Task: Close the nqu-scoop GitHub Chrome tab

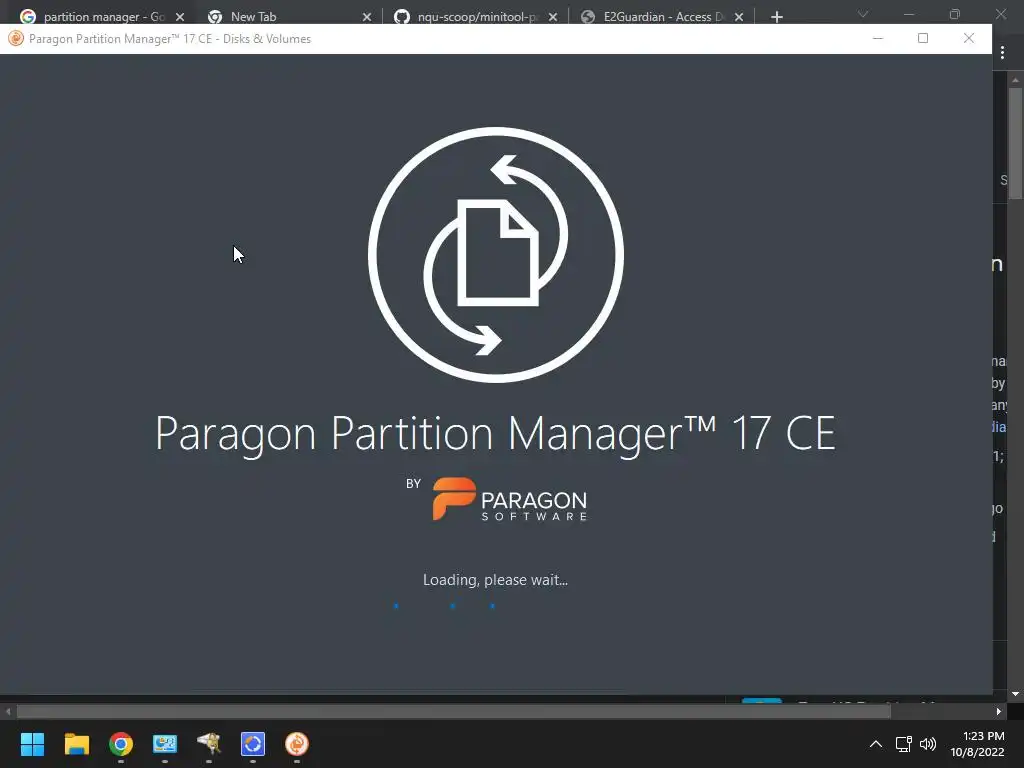Action: (x=553, y=17)
